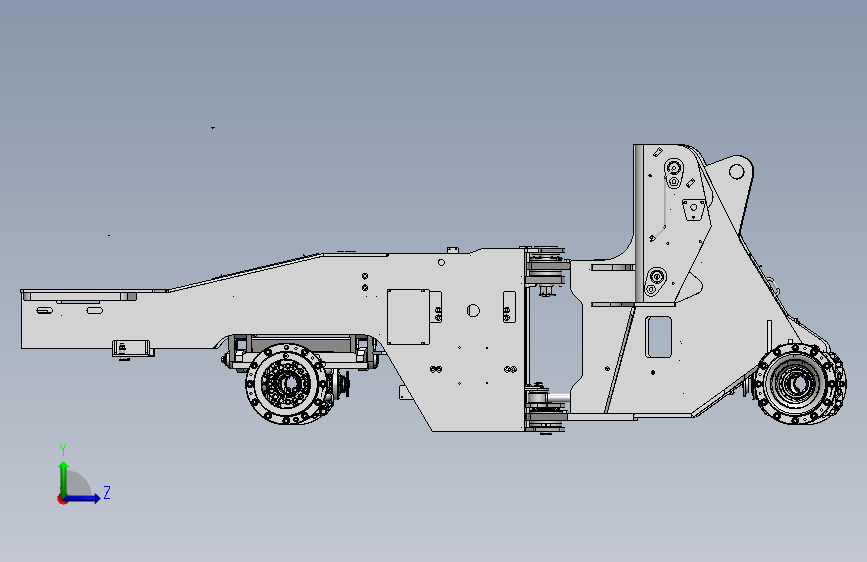Click the 'Z' axis label

(x=107, y=492)
